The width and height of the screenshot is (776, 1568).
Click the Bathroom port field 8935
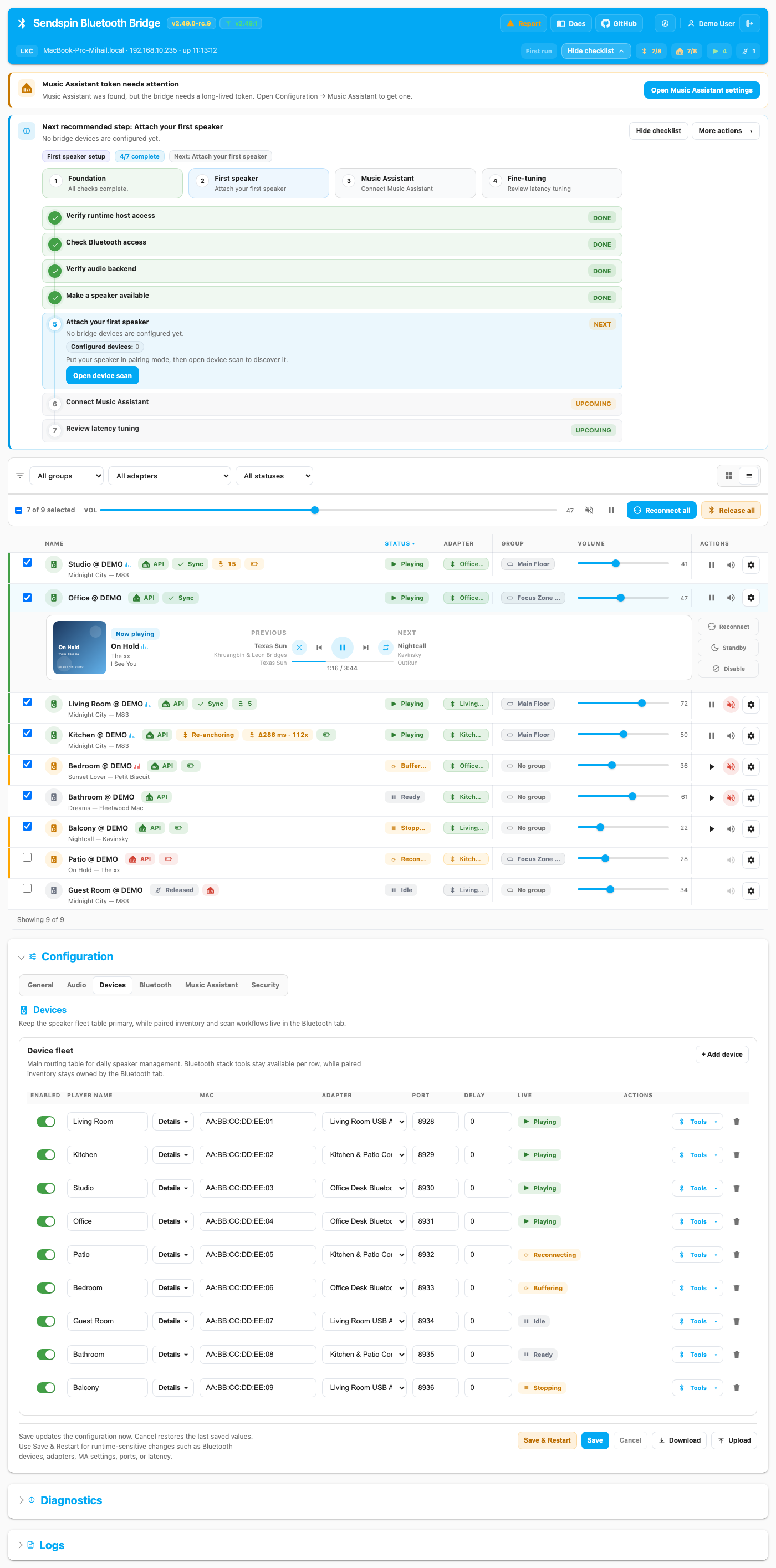435,1355
